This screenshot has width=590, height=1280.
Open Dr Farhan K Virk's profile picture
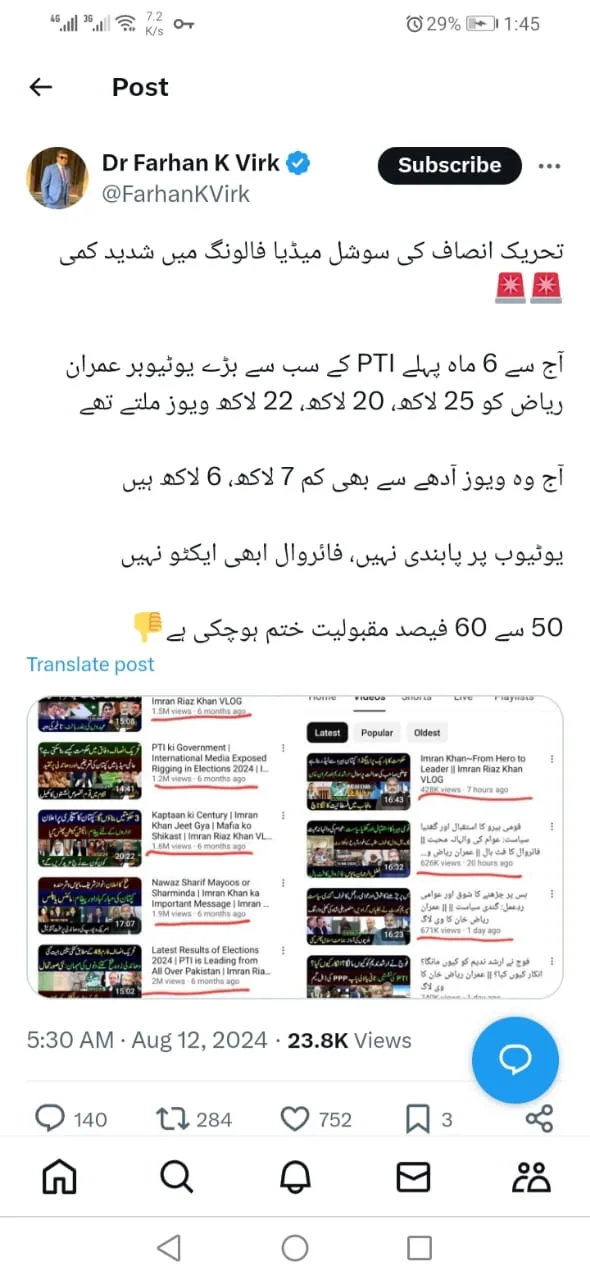pos(57,178)
